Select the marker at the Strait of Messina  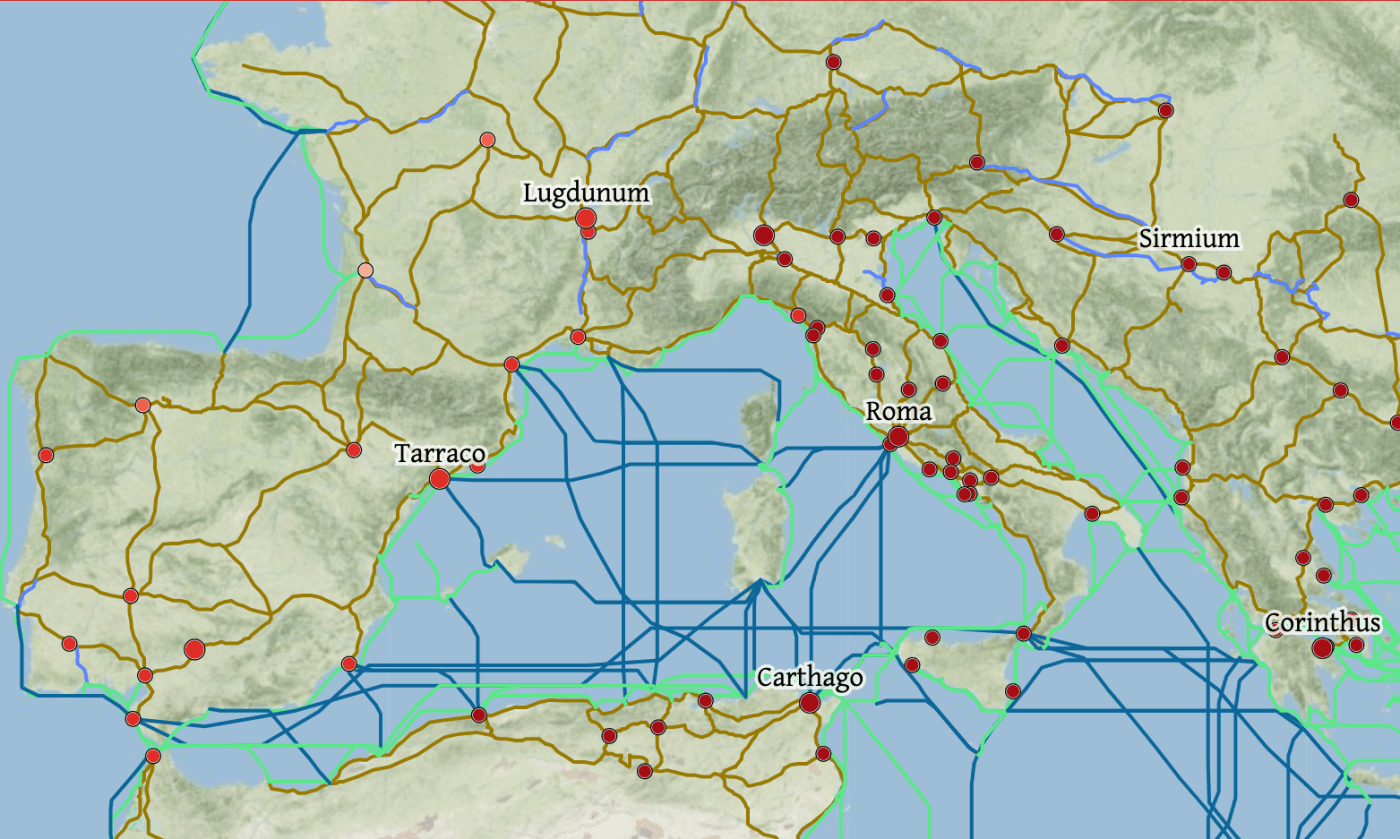click(x=1023, y=633)
